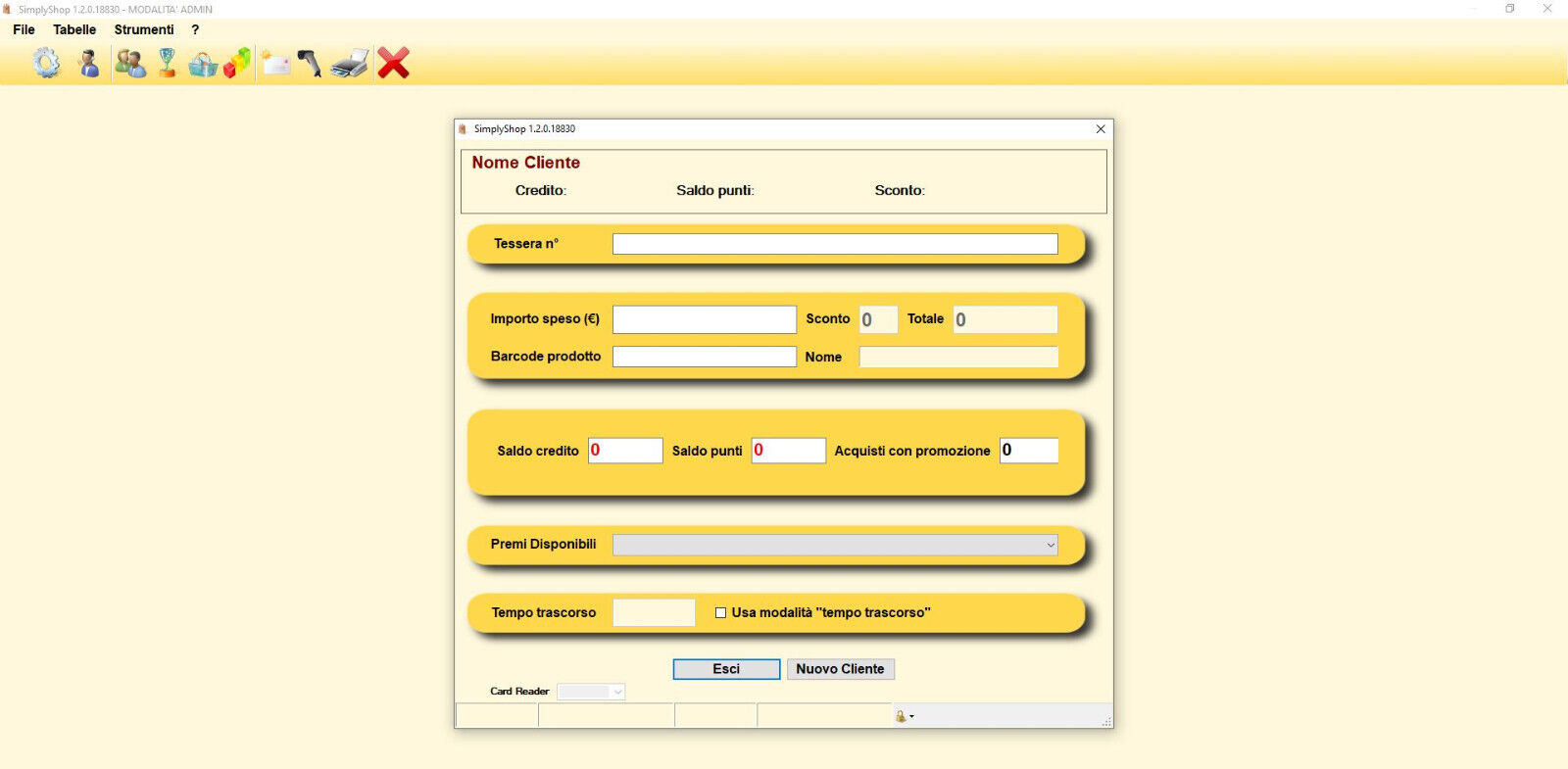Click the 'Saldo punti:' label in header
This screenshot has width=1568, height=769.
[x=715, y=190]
